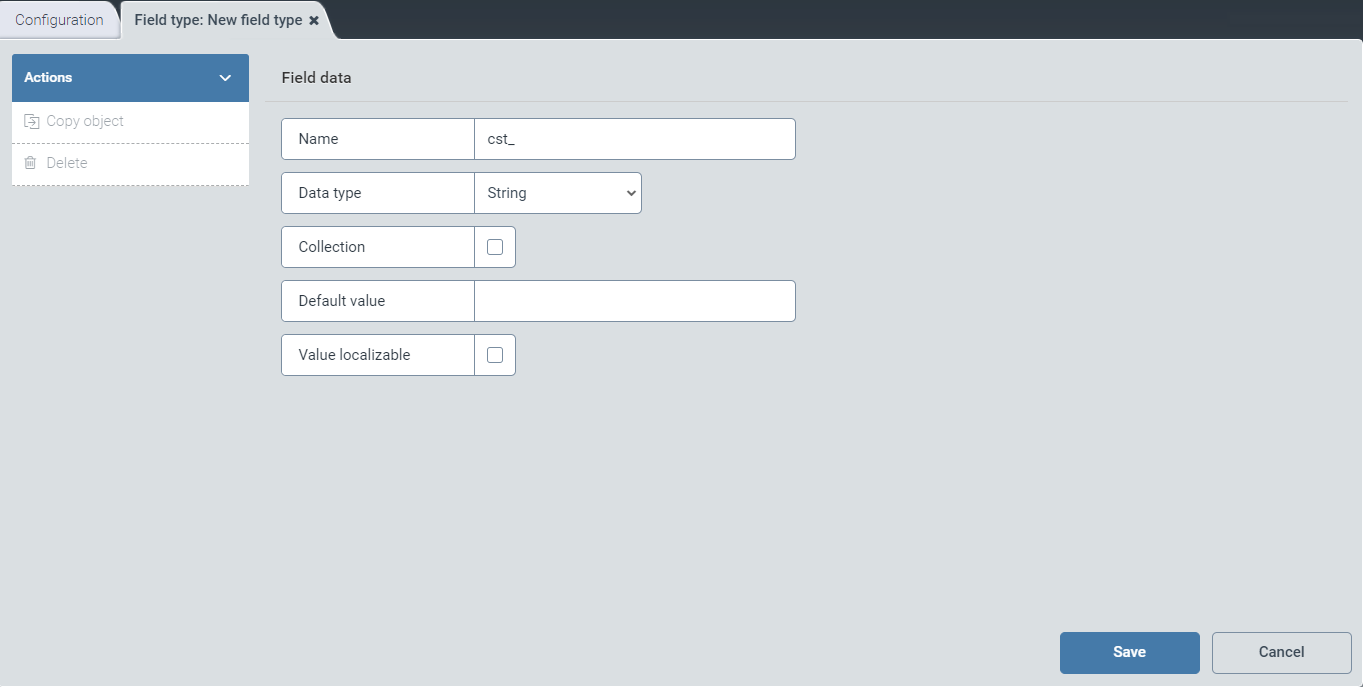Select the Delete action text

[67, 163]
